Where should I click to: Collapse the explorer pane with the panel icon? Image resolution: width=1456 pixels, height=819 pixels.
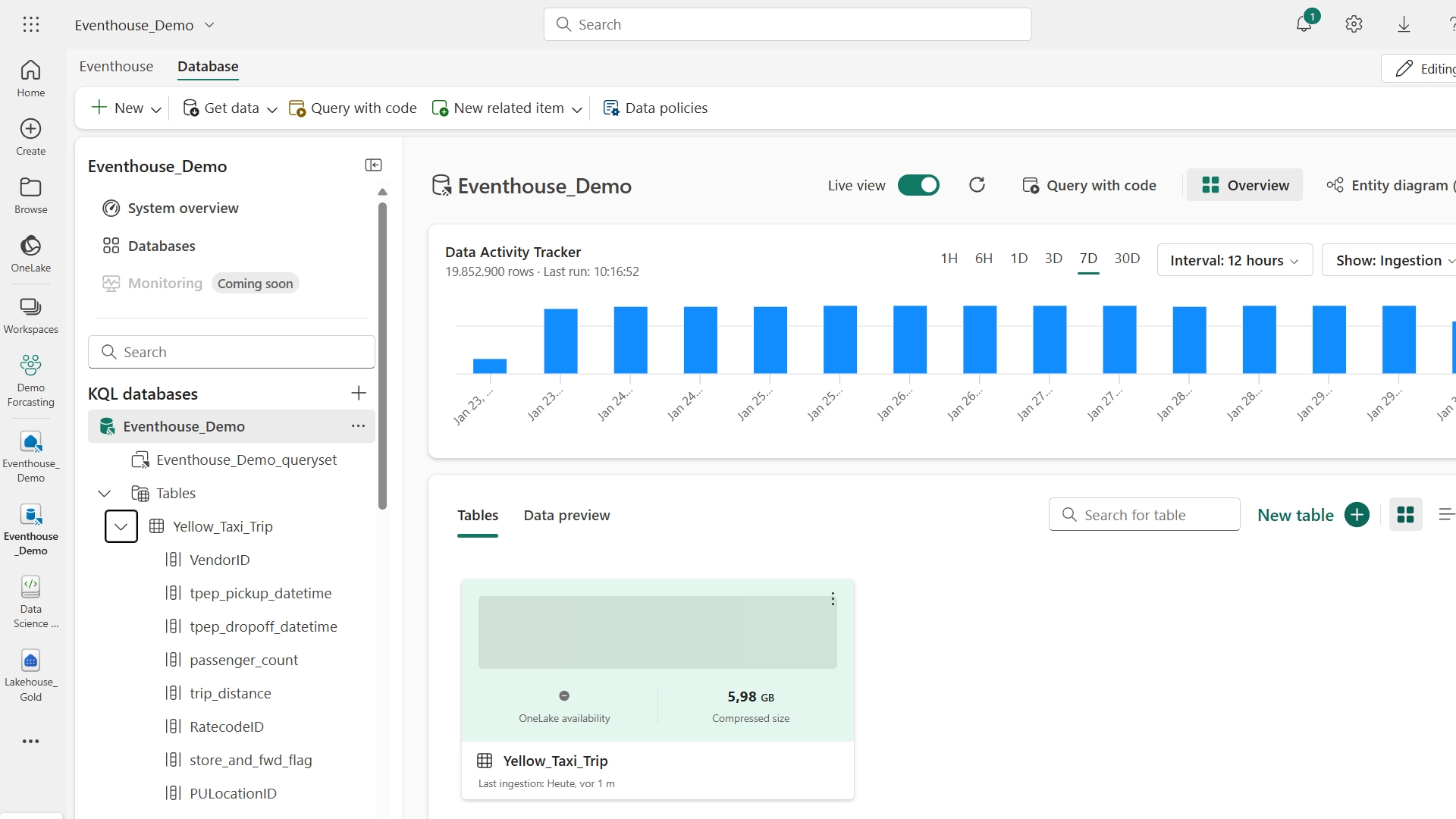373,165
